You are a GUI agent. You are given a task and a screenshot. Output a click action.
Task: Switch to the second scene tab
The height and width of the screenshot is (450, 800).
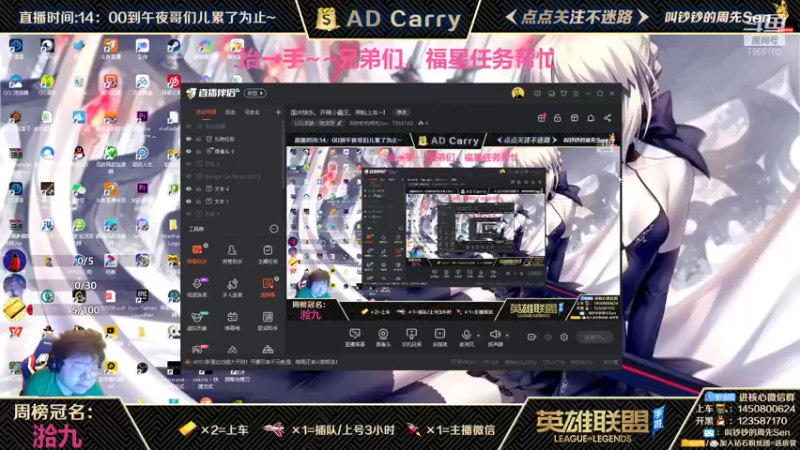tap(230, 112)
